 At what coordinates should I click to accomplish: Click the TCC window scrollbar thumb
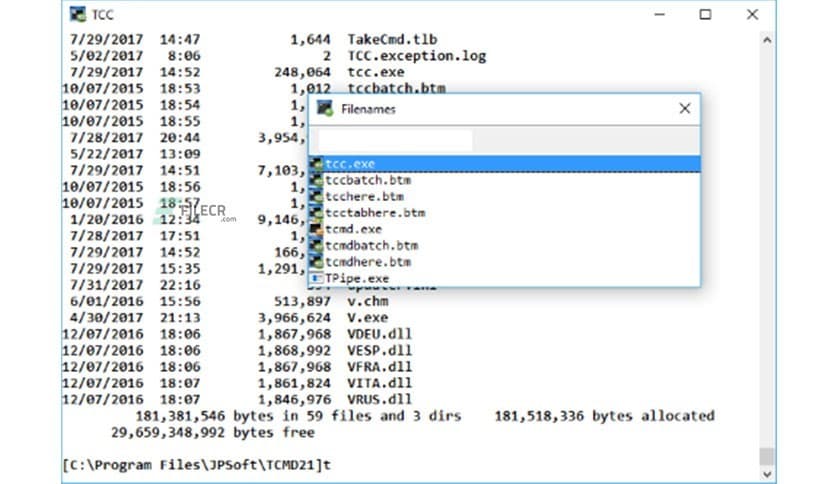767,456
